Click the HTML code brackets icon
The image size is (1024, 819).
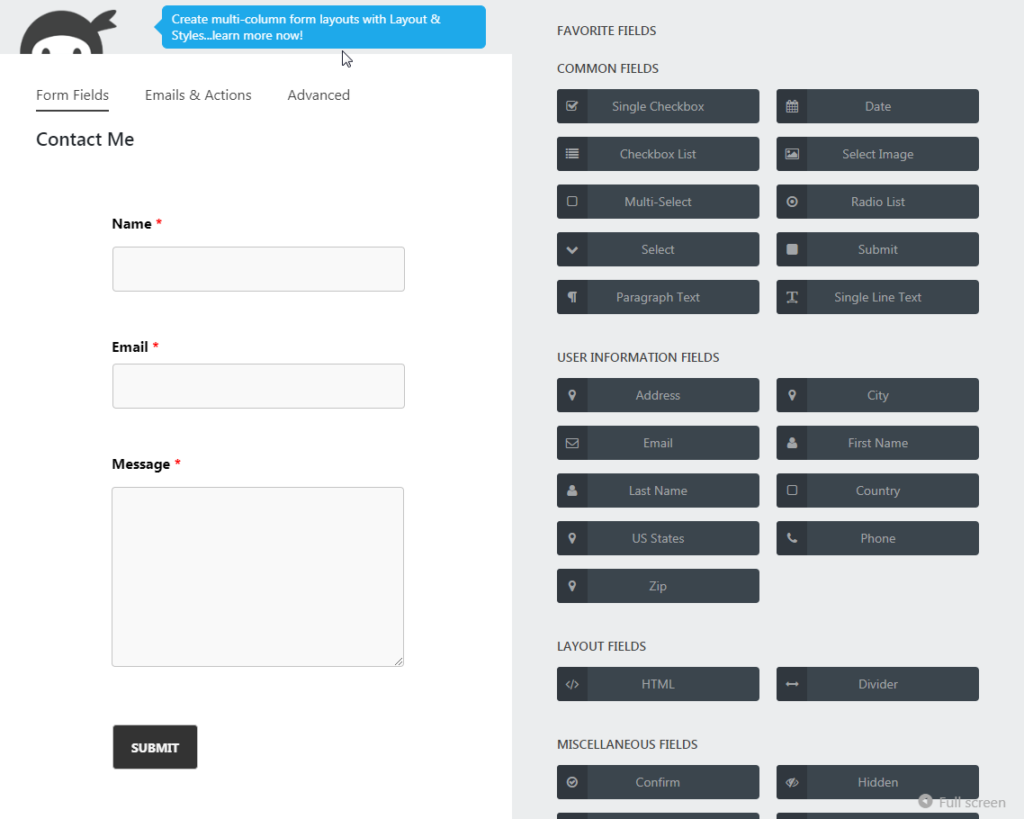click(572, 684)
